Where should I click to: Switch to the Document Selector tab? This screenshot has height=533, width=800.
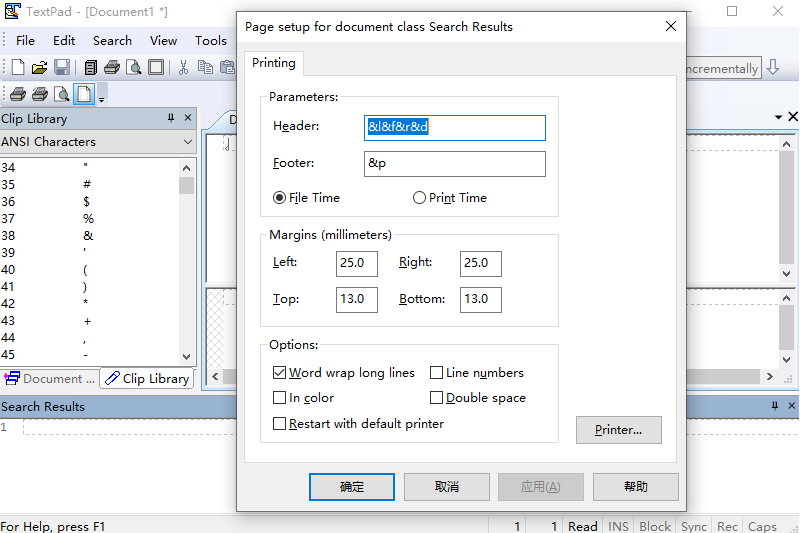click(50, 379)
